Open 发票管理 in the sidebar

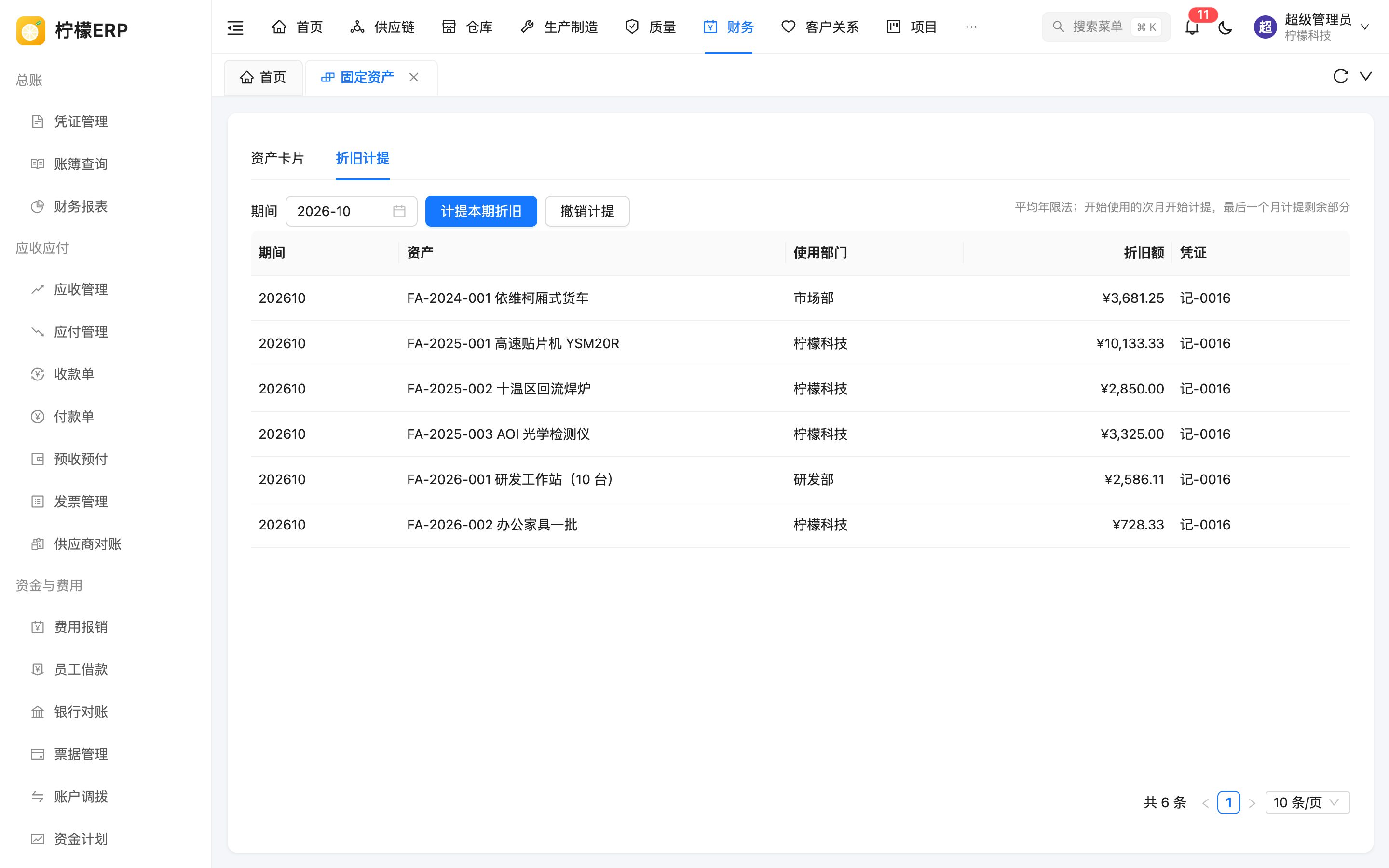click(x=81, y=502)
